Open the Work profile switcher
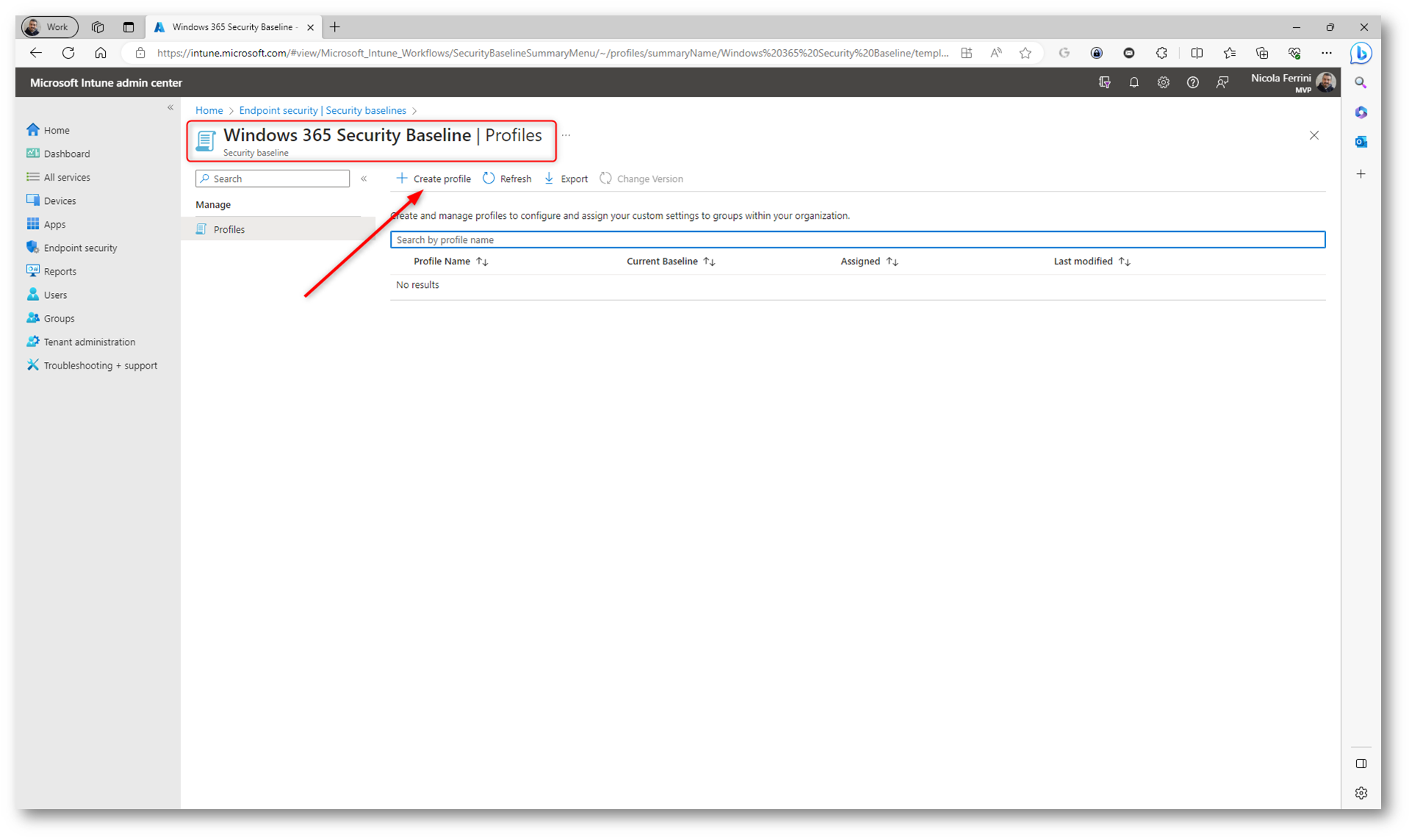The height and width of the screenshot is (840, 1412). (49, 27)
